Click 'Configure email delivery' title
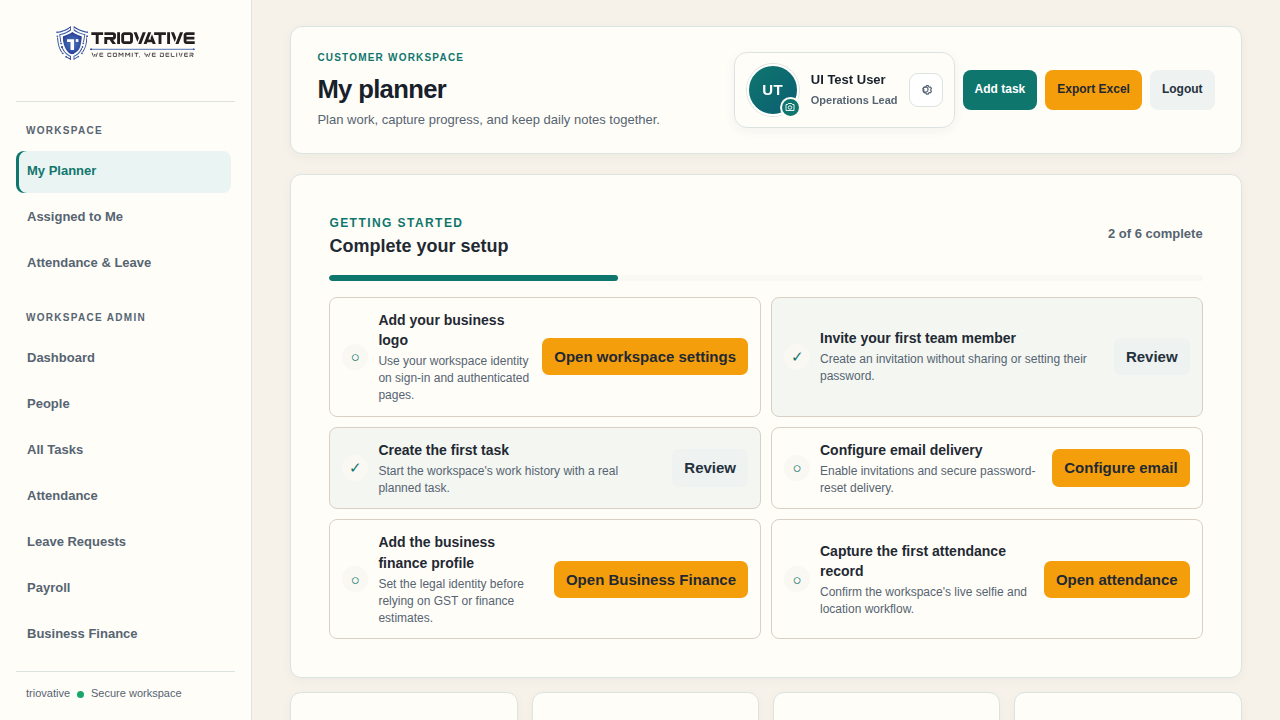This screenshot has height=720, width=1280. (x=901, y=450)
